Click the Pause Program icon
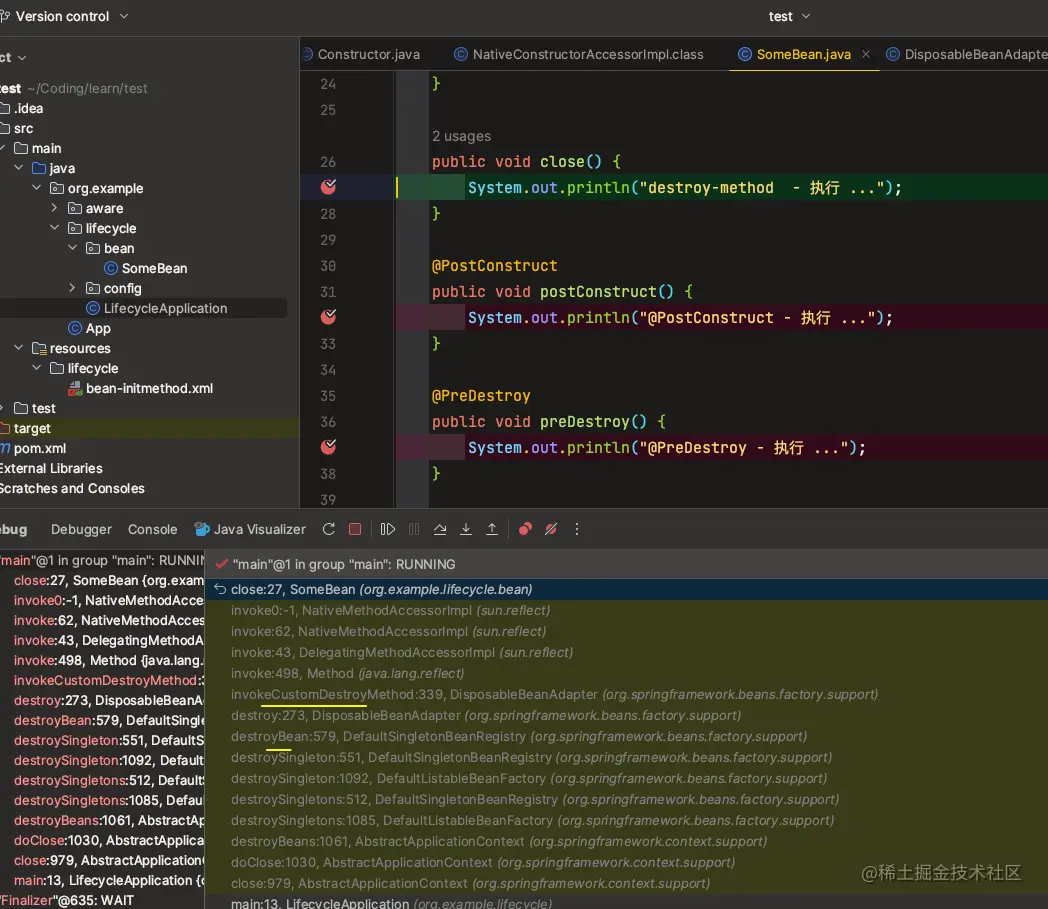 tap(414, 529)
